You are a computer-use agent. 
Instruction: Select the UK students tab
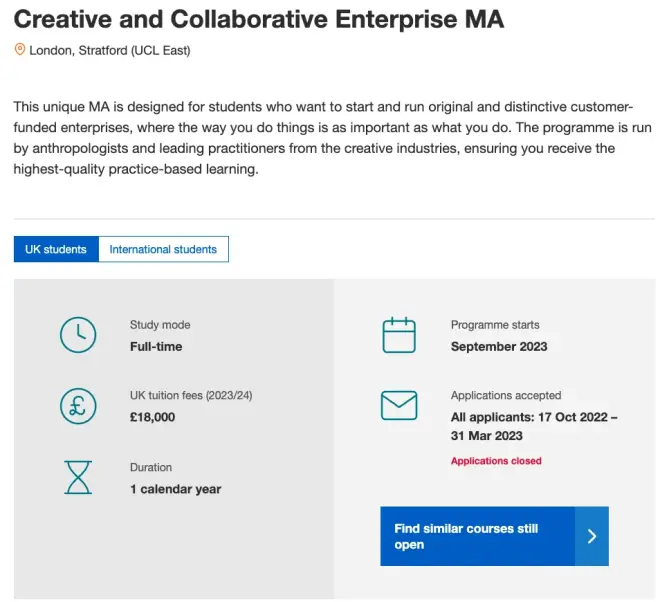(56, 249)
